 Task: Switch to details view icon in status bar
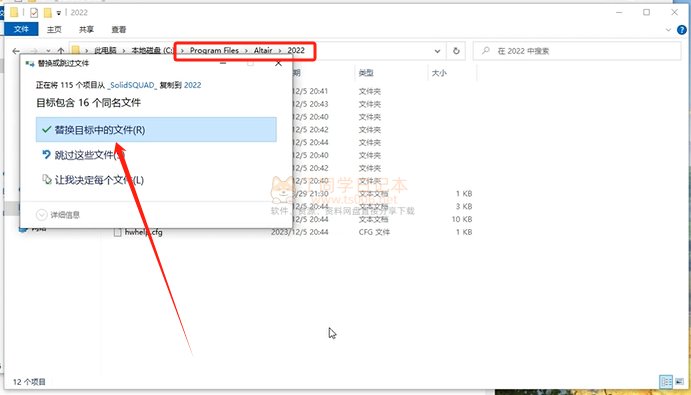pyautogui.click(x=666, y=381)
